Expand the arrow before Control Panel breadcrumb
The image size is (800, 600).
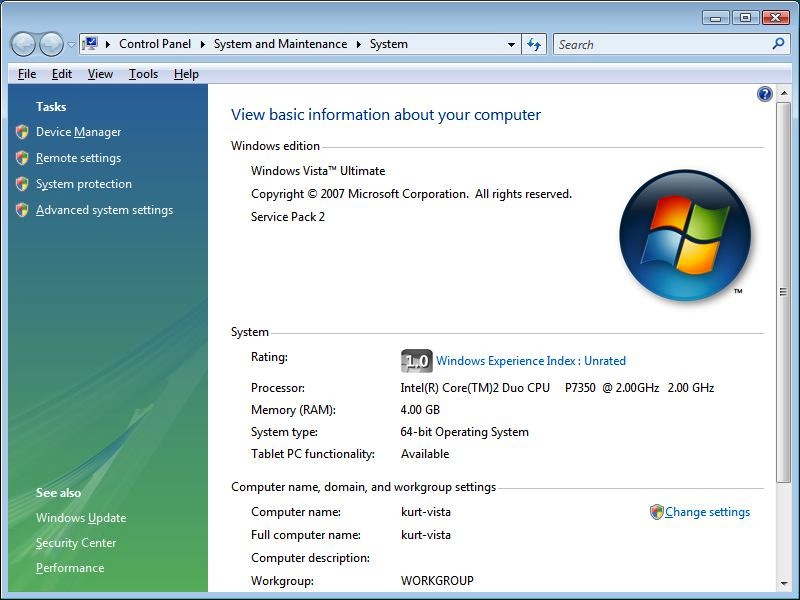pos(108,44)
